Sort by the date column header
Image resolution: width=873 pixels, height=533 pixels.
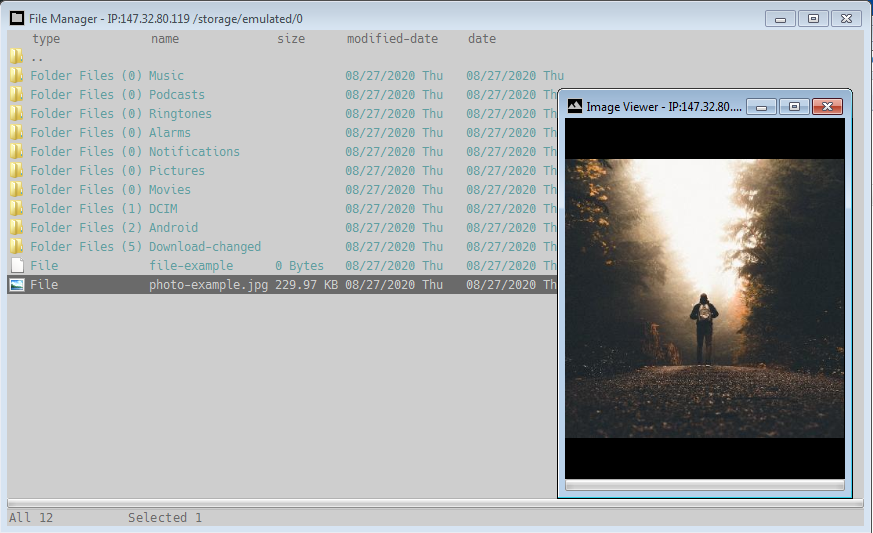click(482, 39)
